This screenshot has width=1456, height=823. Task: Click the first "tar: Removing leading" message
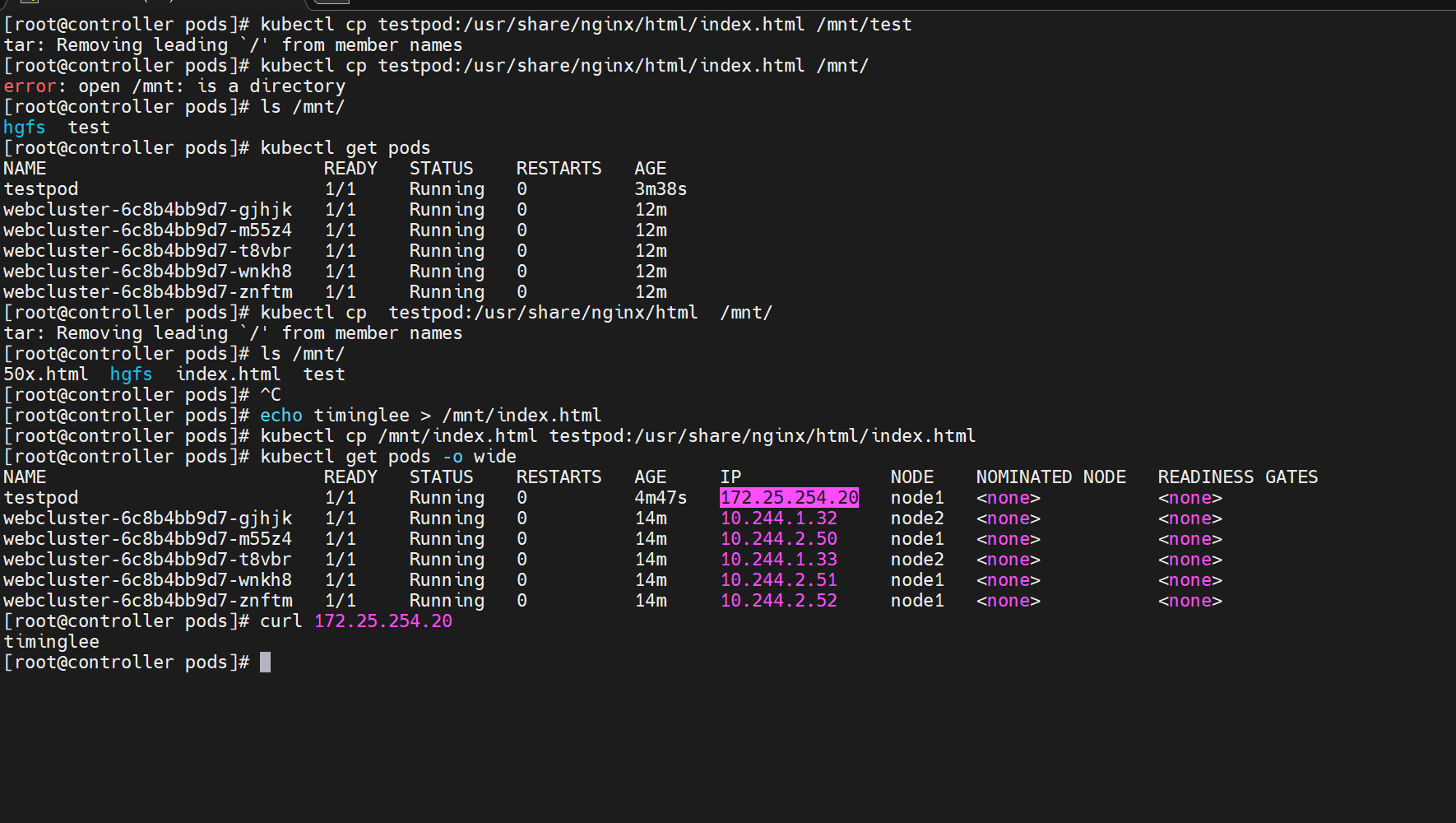(x=233, y=45)
